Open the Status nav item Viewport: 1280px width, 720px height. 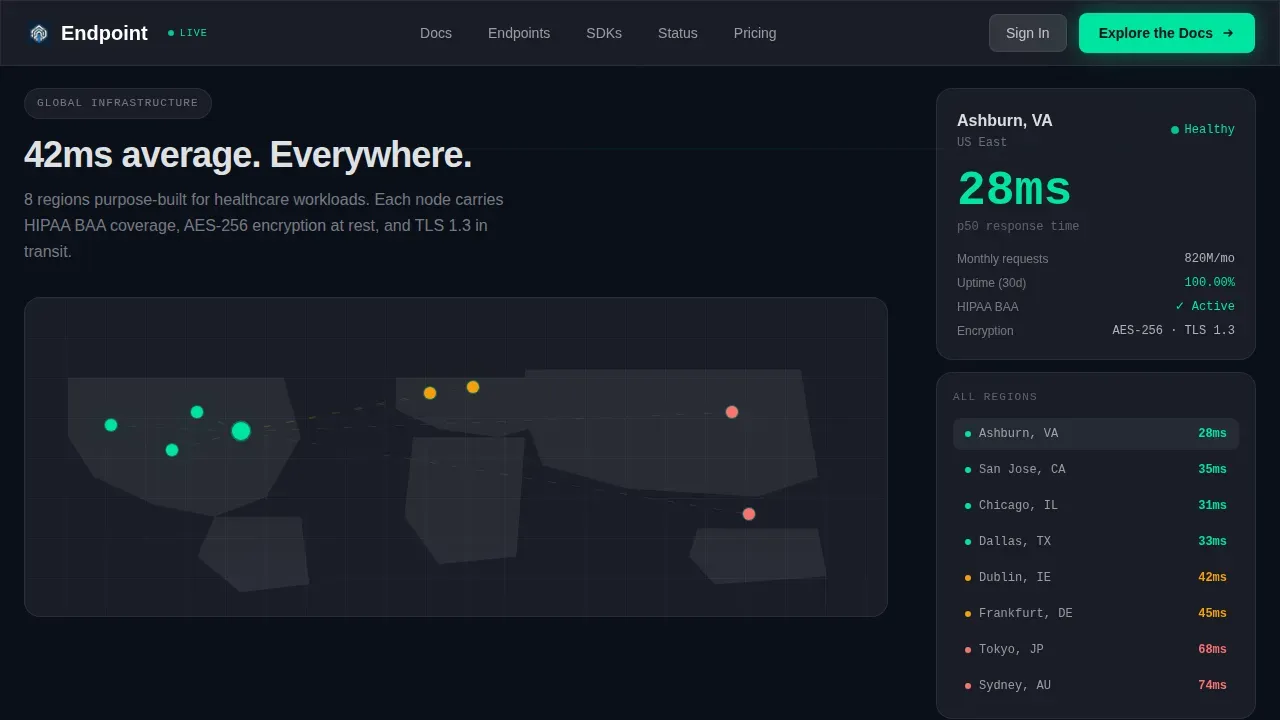(678, 33)
